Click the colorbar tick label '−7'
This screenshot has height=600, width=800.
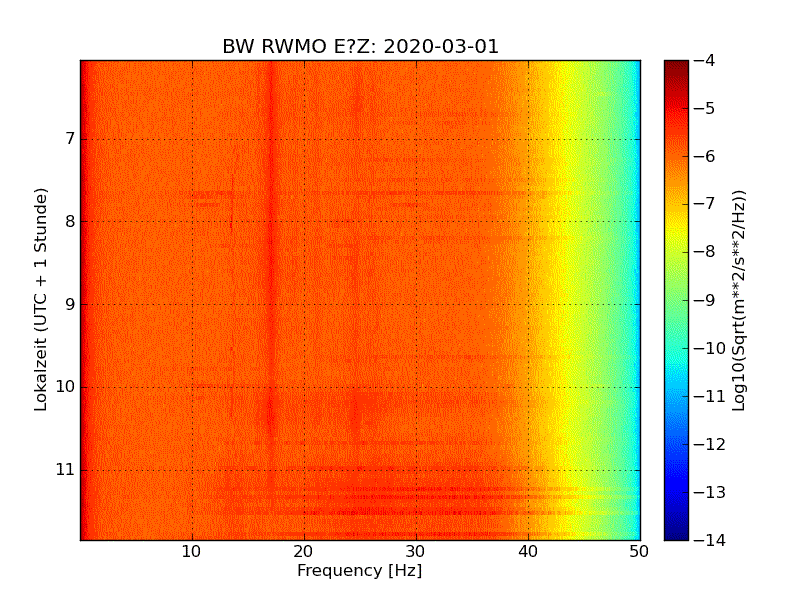705,204
